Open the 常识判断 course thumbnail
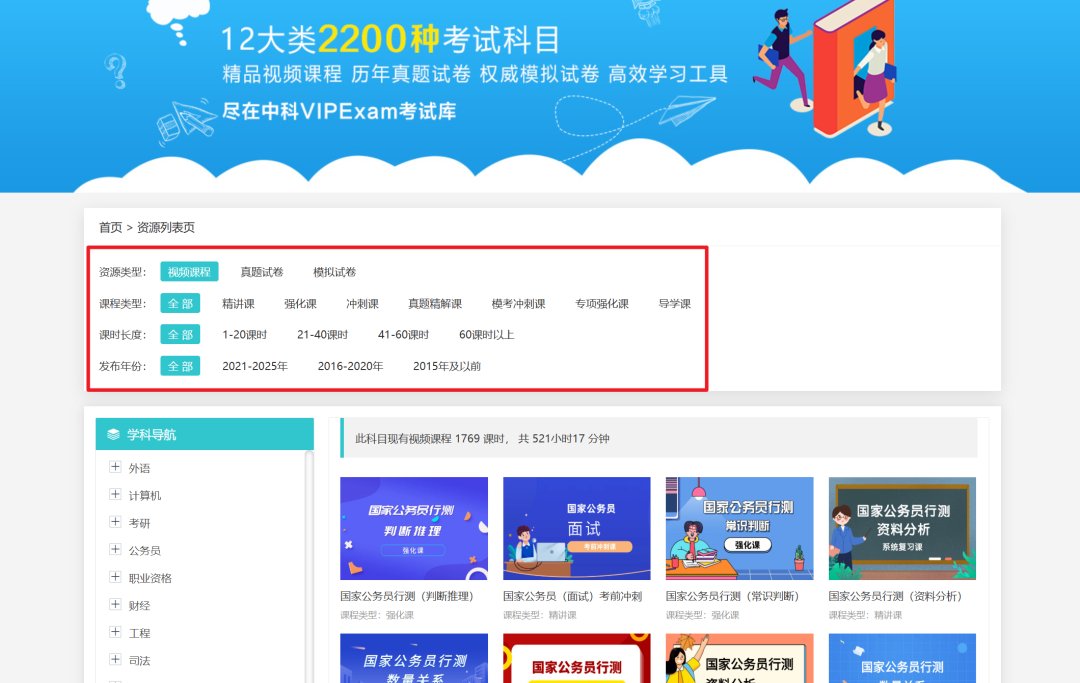This screenshot has width=1080, height=683. pos(740,529)
